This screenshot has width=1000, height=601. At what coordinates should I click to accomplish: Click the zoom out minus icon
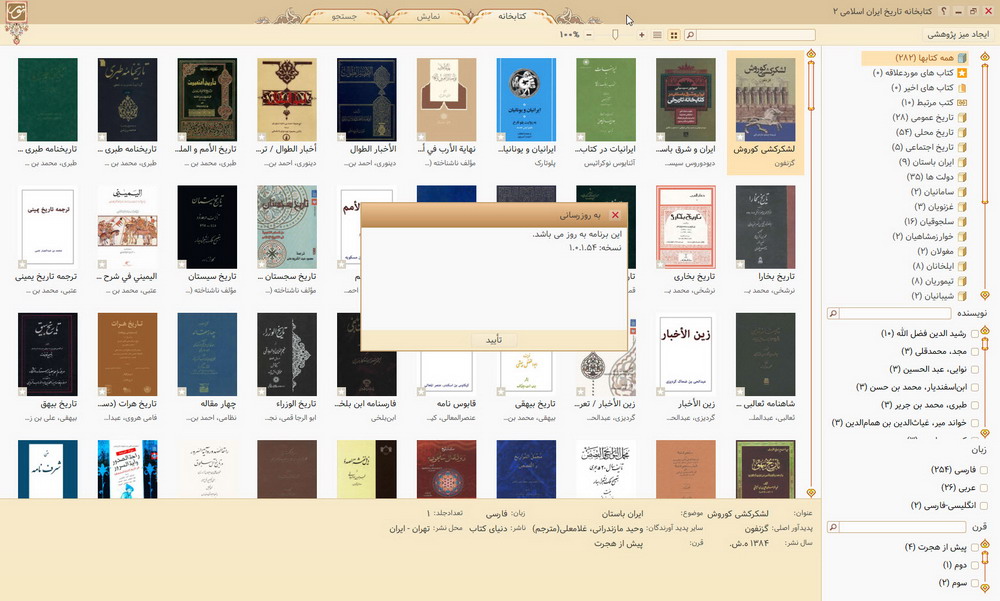(x=589, y=35)
